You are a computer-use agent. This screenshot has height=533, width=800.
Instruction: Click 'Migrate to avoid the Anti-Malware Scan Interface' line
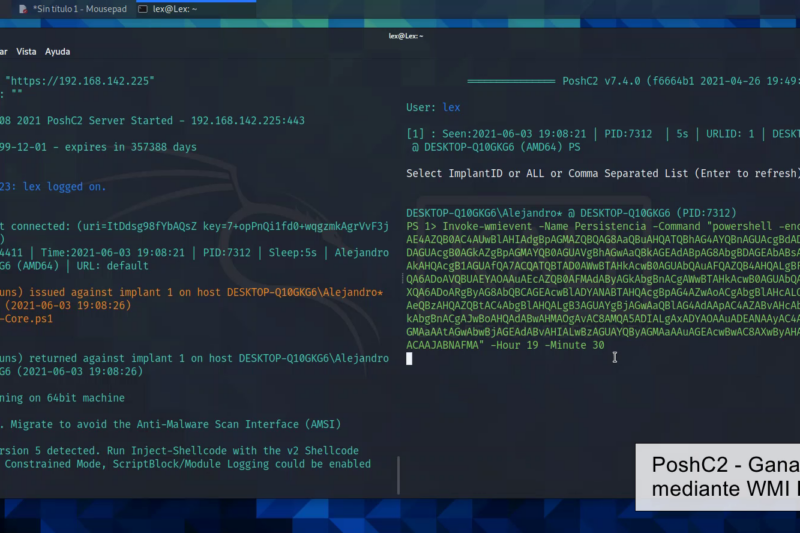coord(176,424)
